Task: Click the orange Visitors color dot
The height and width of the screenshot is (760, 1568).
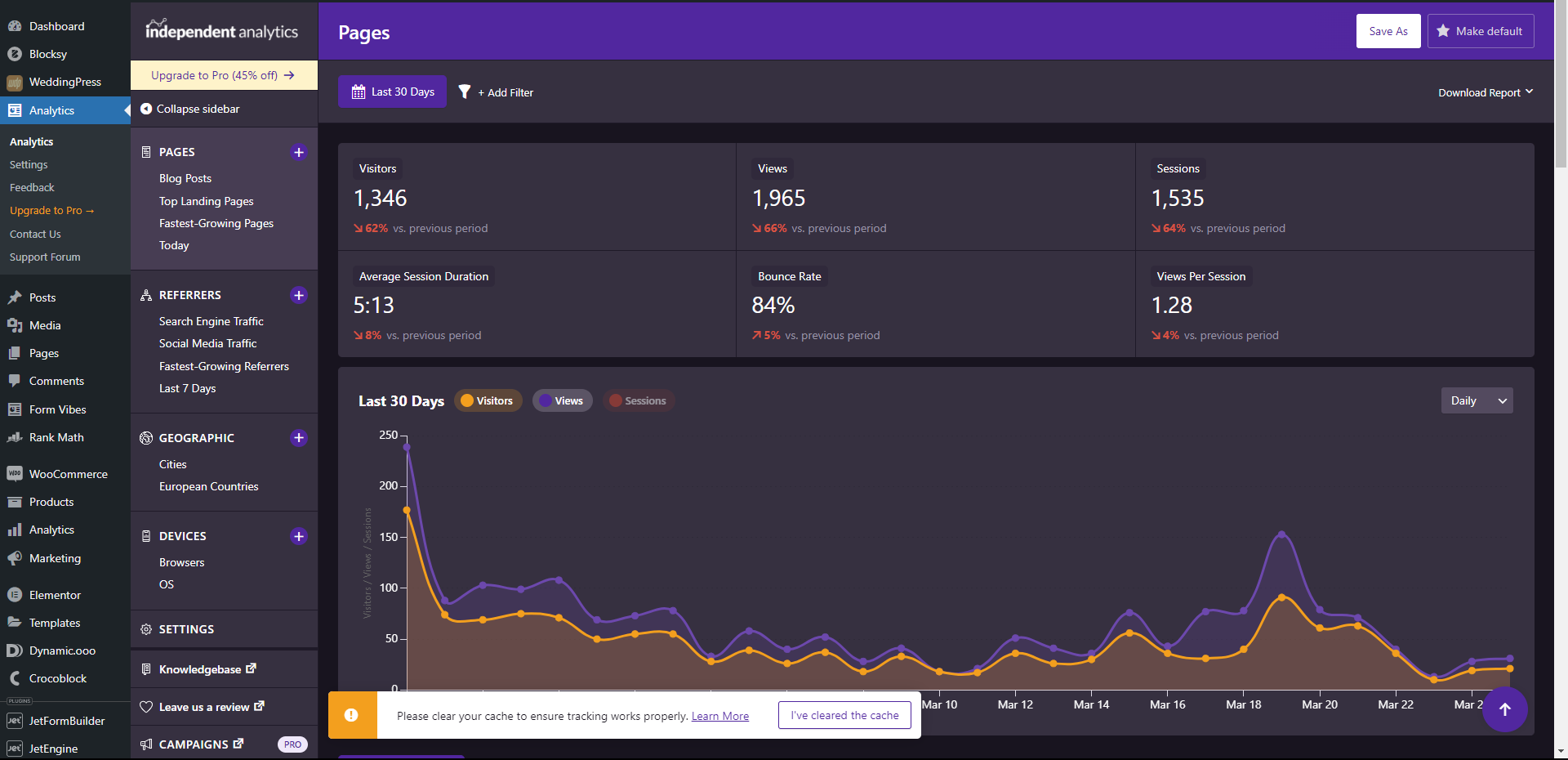Action: [x=467, y=400]
